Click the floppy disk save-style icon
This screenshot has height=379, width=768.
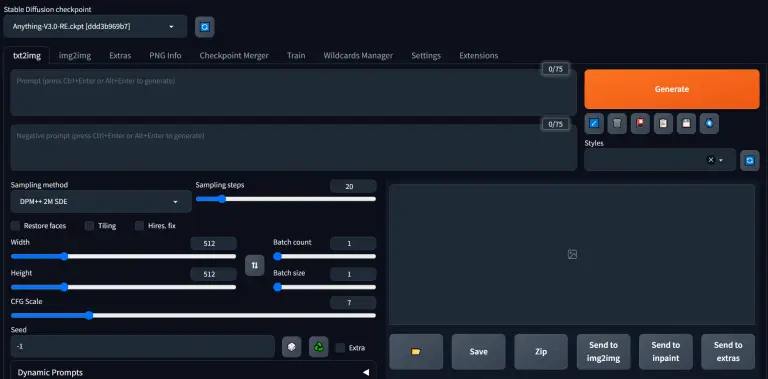tap(686, 123)
